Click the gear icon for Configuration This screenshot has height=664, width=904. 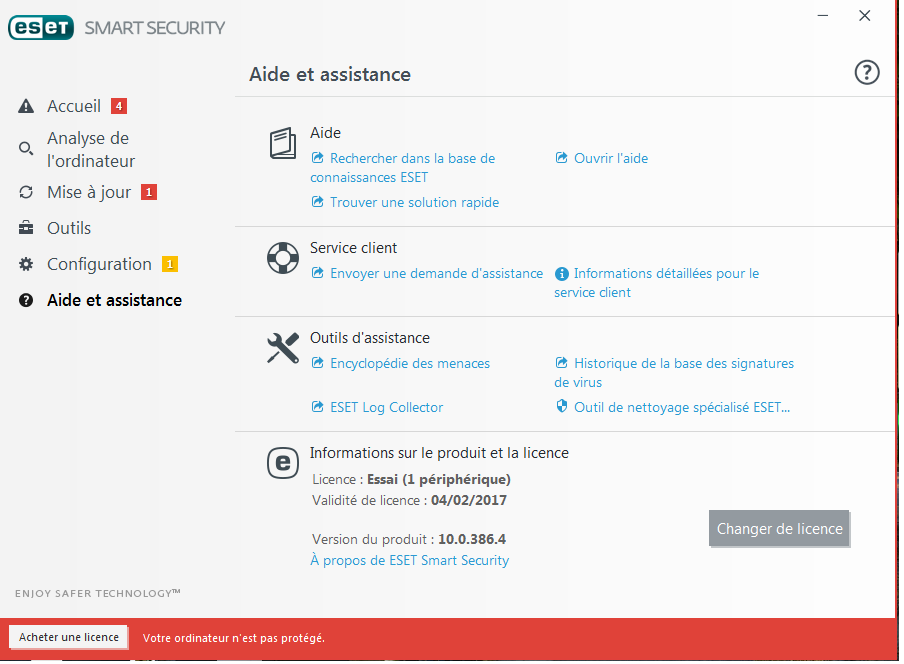coord(26,264)
